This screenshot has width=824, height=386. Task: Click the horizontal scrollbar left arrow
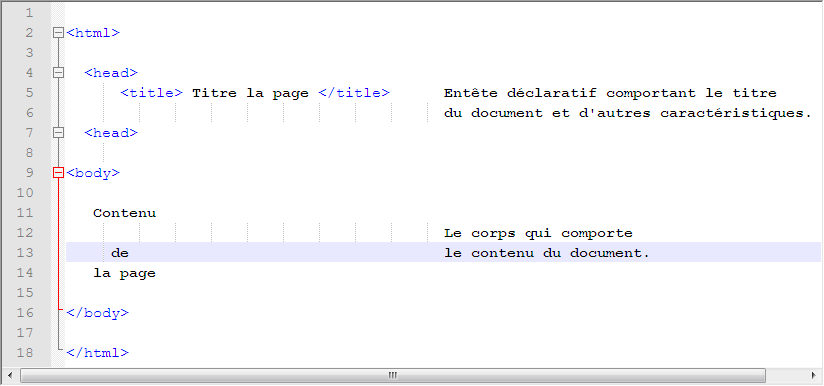coord(11,375)
